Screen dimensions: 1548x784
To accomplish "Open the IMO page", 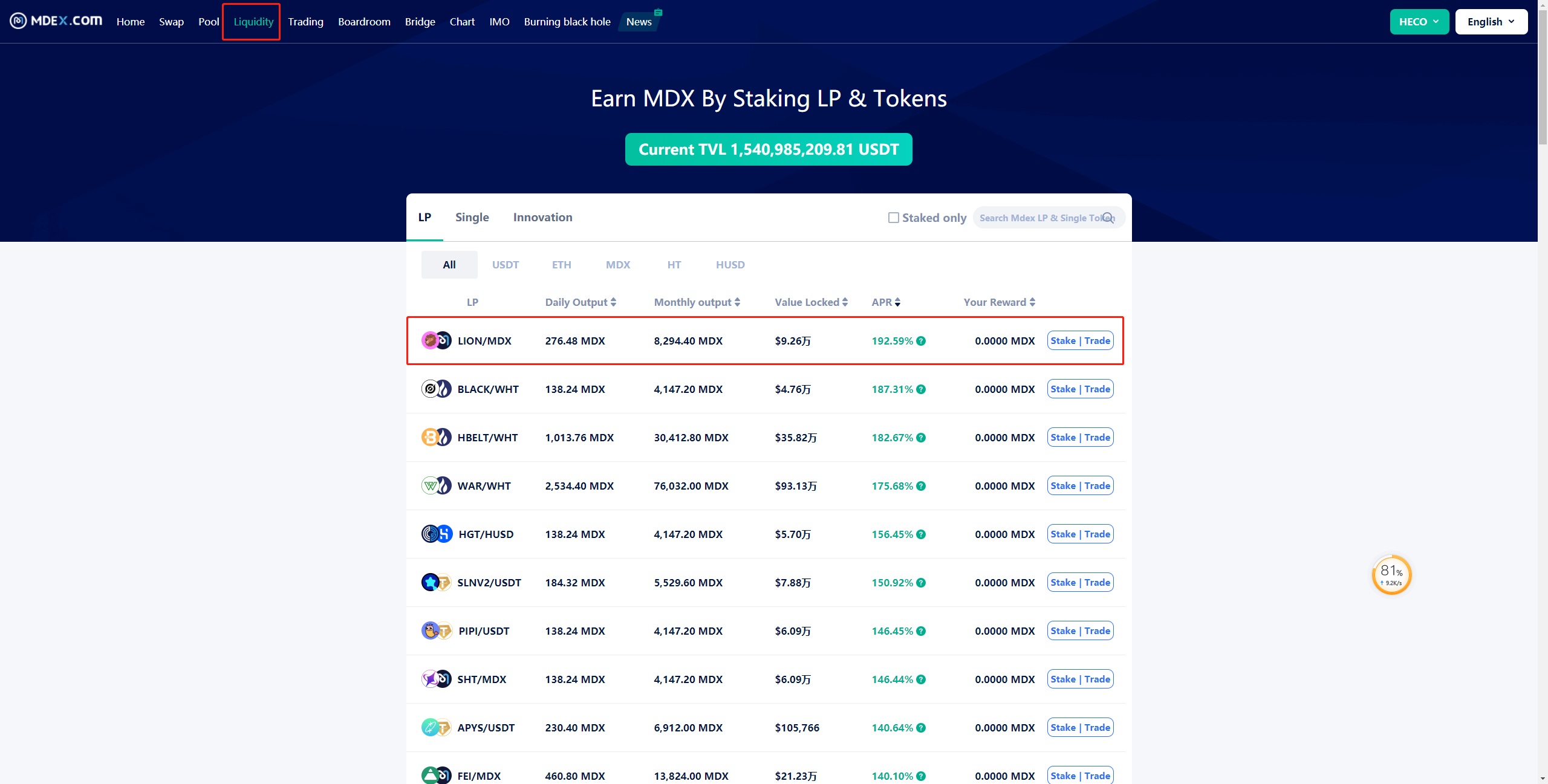I will click(499, 22).
